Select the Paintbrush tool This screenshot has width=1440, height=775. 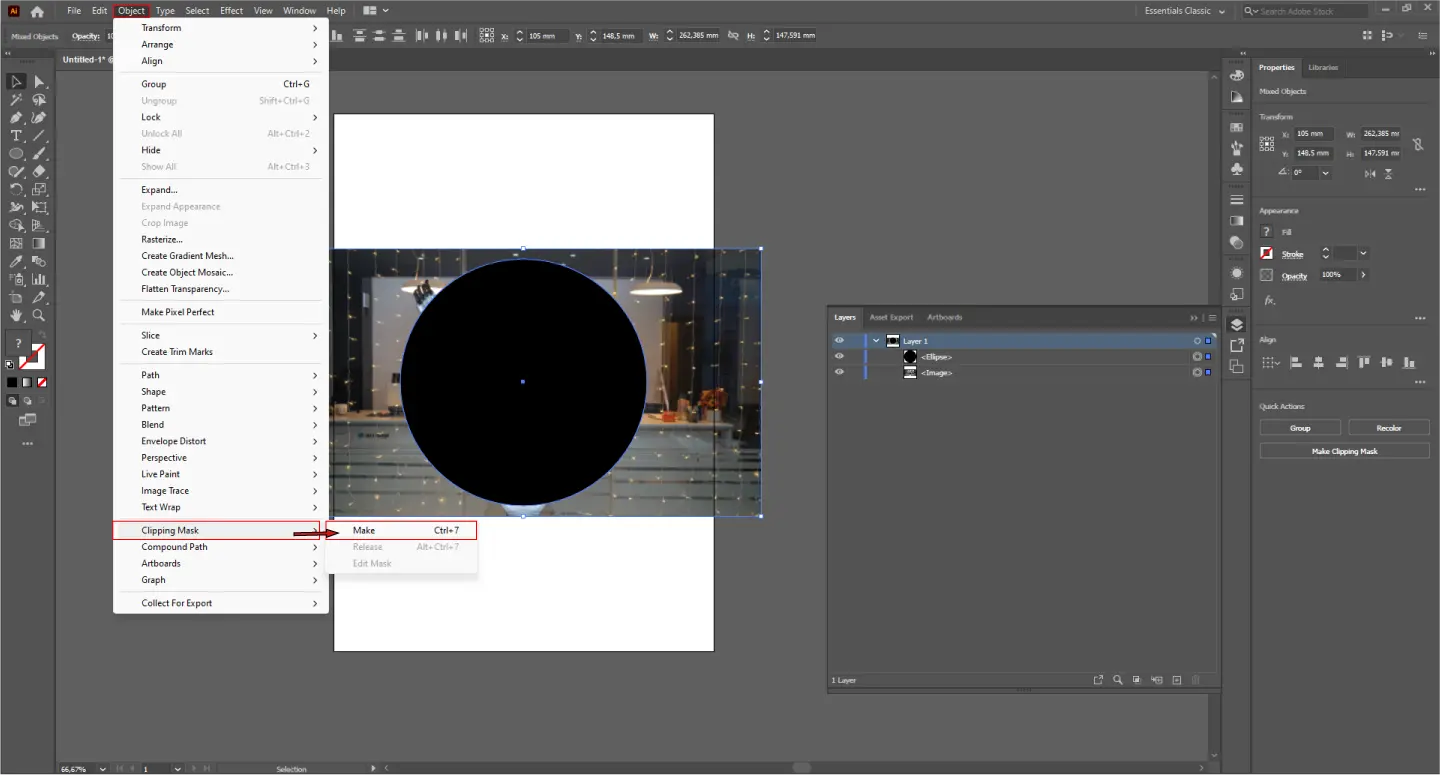tap(39, 154)
